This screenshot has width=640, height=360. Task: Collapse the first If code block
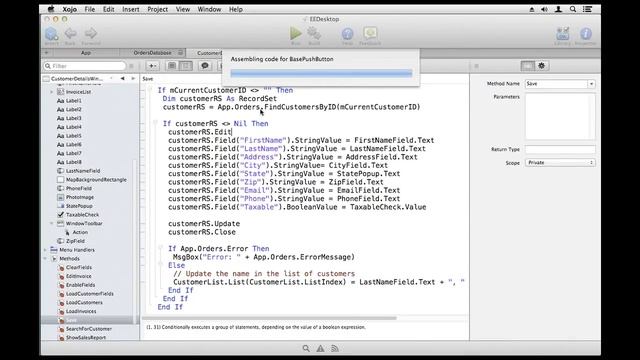pos(150,90)
